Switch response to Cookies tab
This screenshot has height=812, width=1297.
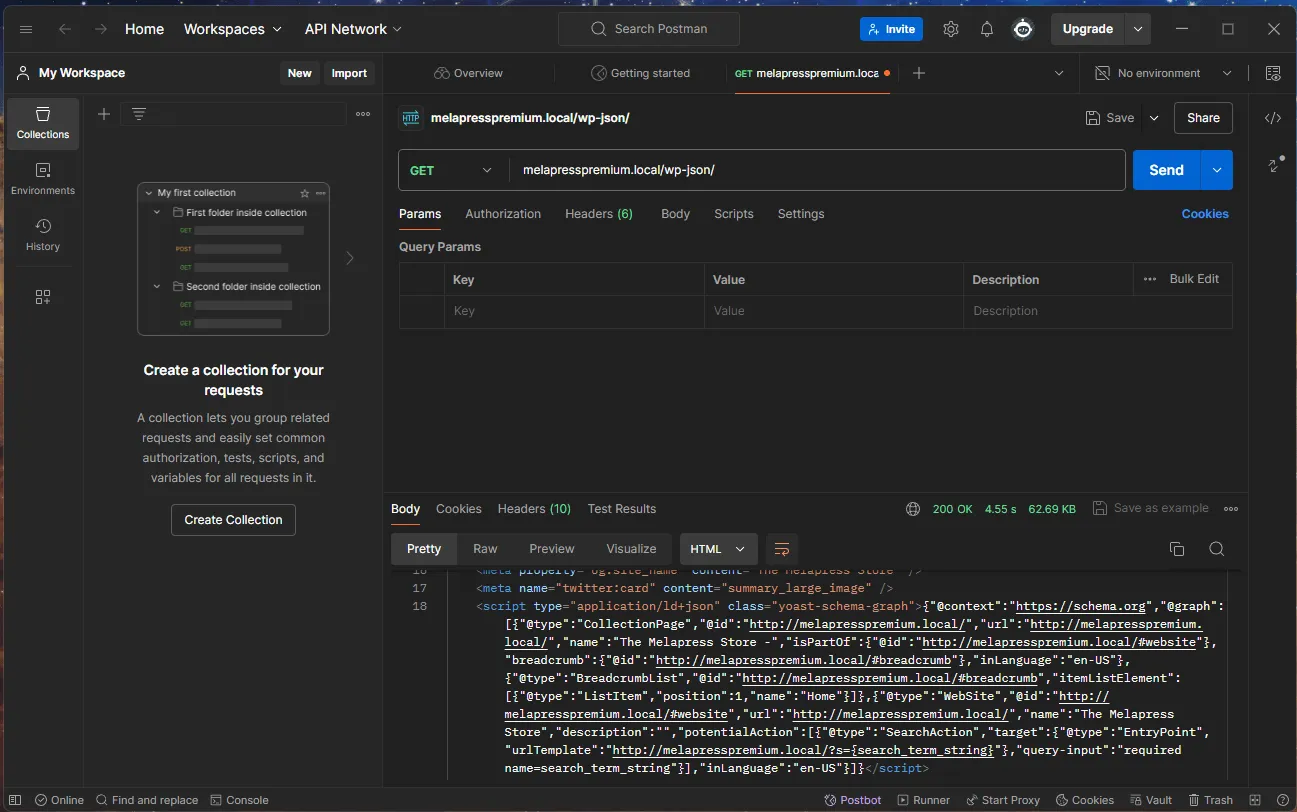click(x=459, y=509)
